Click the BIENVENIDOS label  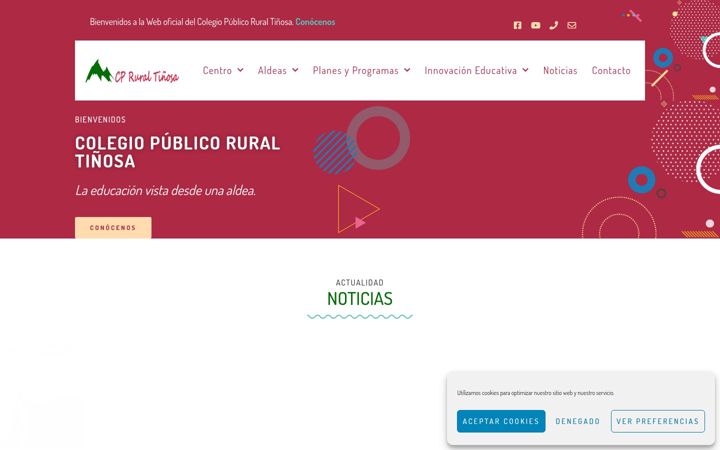pyautogui.click(x=100, y=119)
